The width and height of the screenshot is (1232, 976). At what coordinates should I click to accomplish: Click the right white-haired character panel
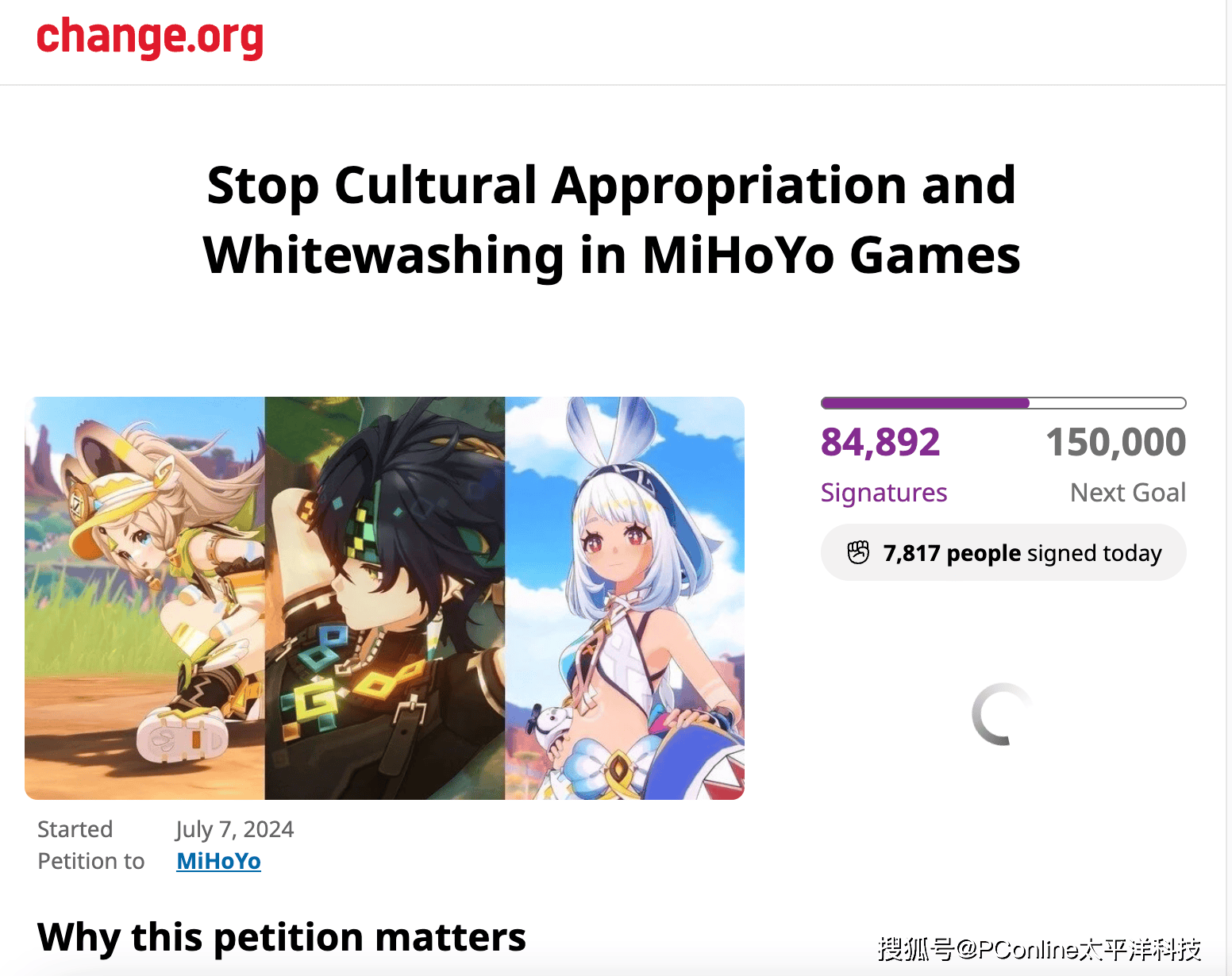coord(625,598)
